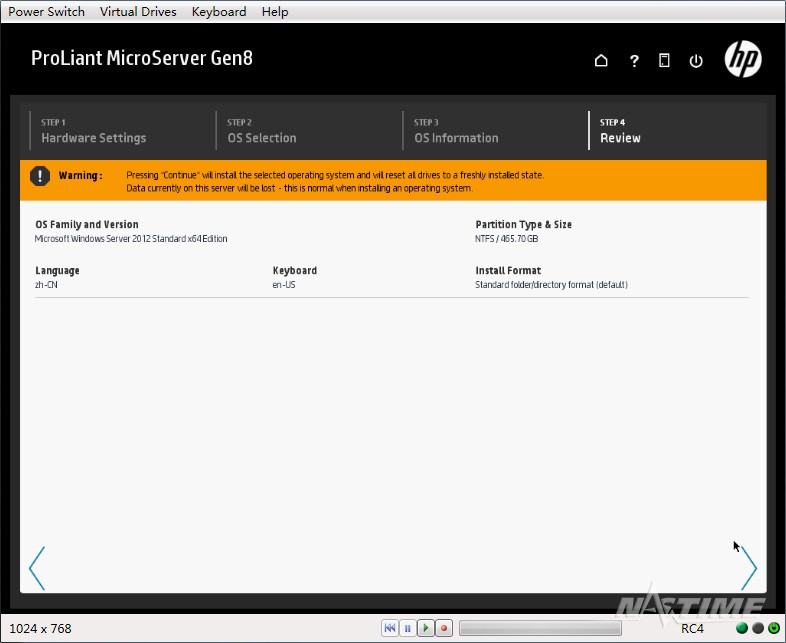Click the zh-CN language value
786x643 pixels.
tap(46, 285)
